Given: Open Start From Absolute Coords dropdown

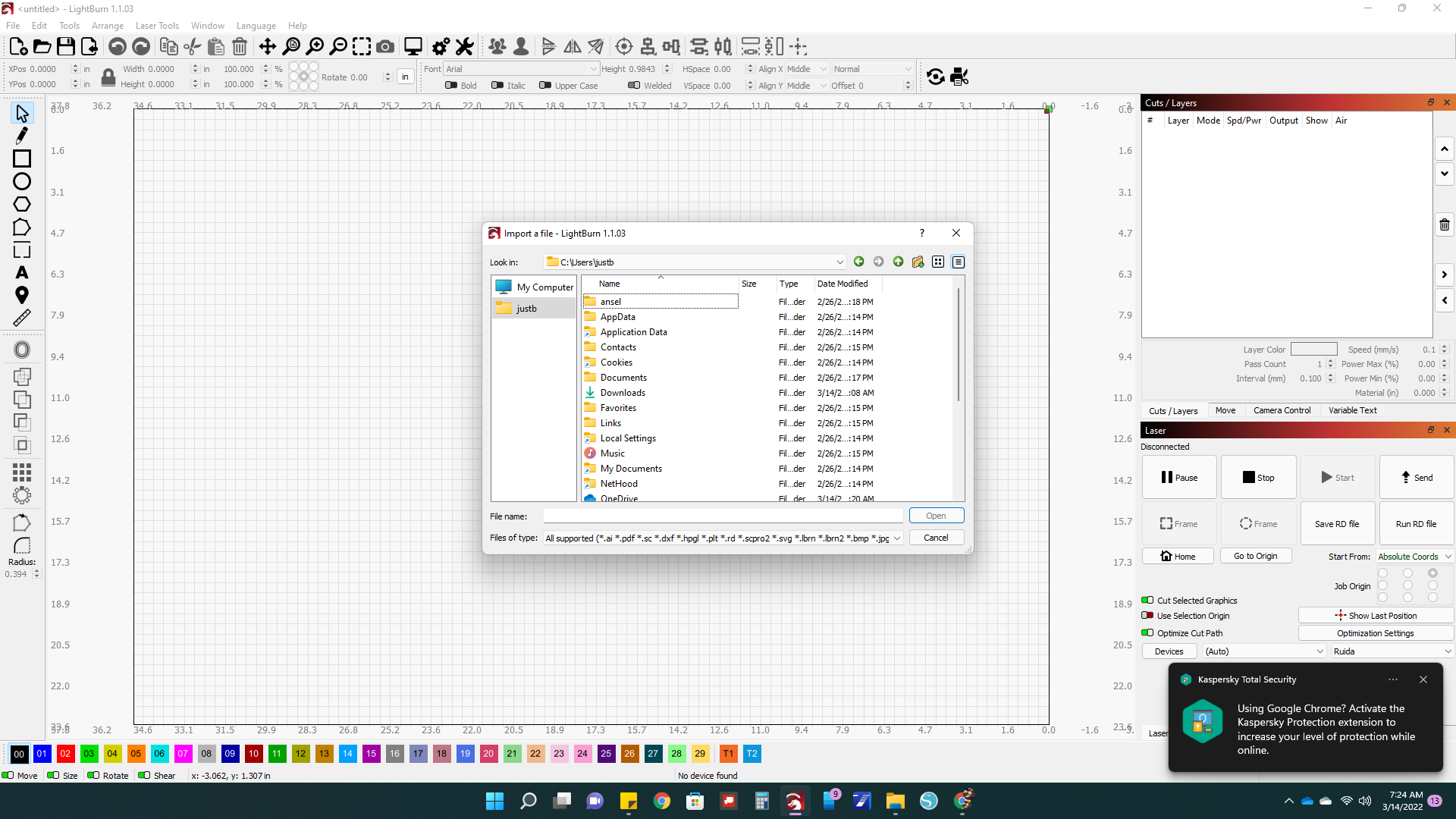Looking at the screenshot, I should coord(1414,557).
